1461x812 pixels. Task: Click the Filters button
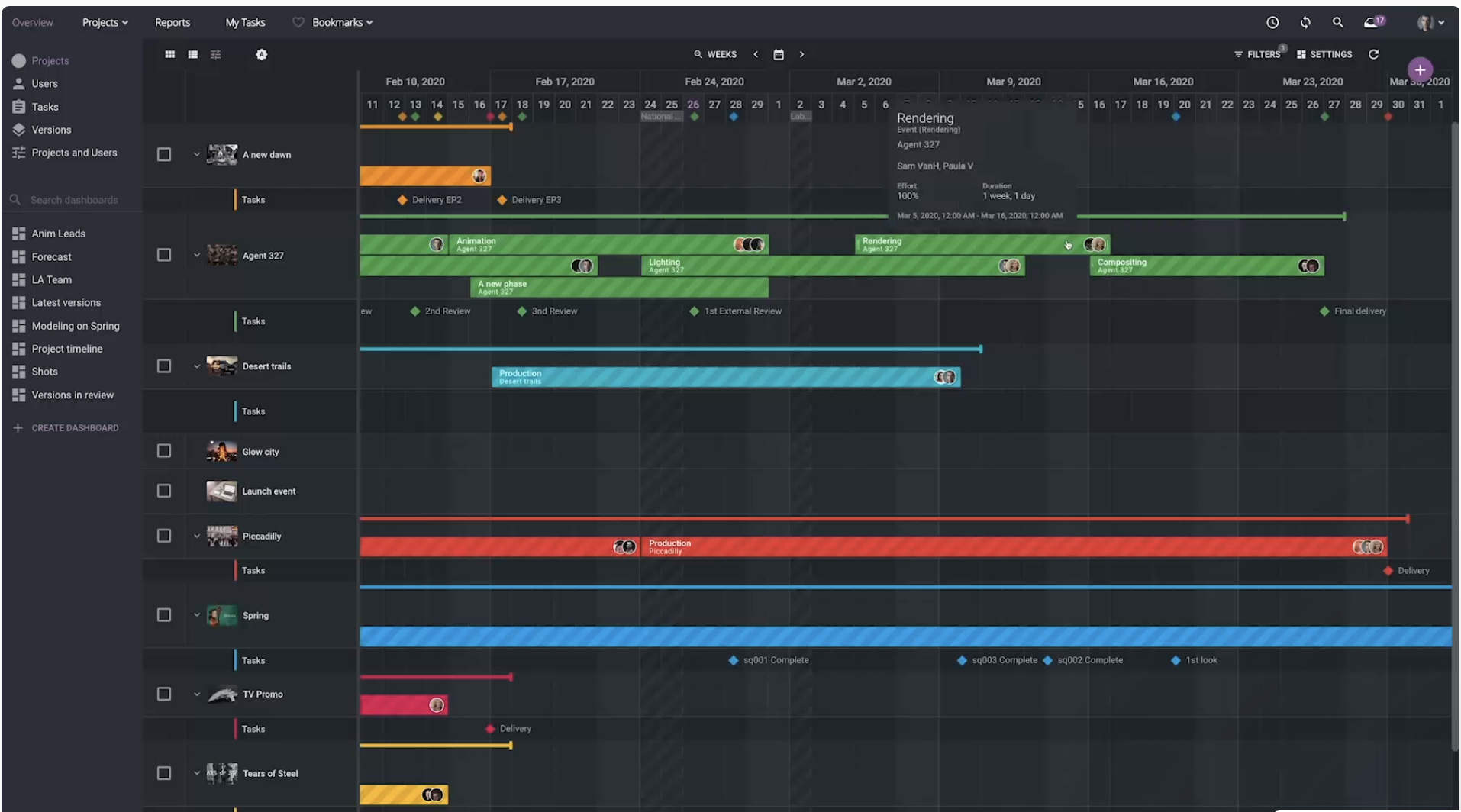(1257, 55)
